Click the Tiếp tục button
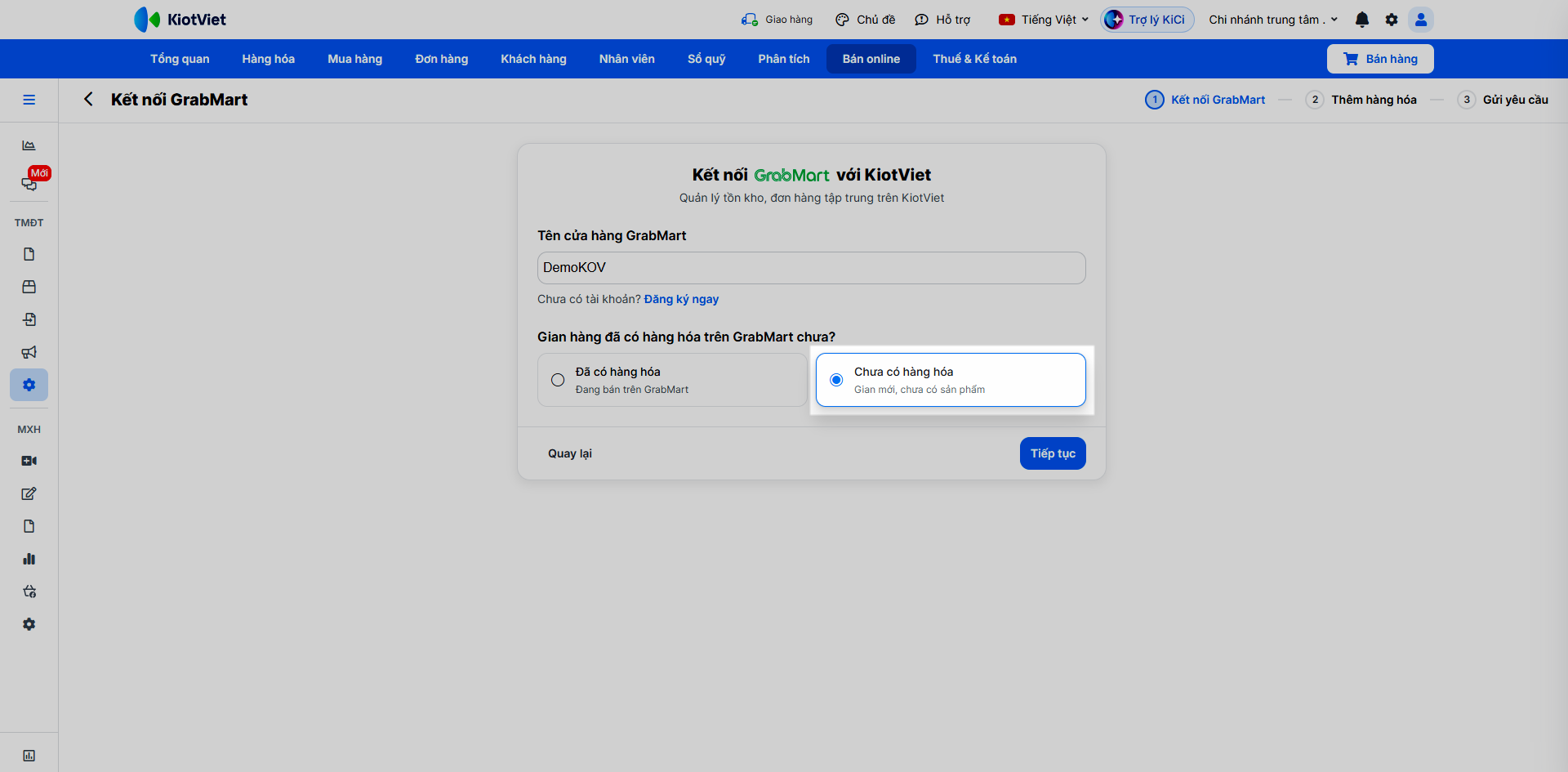This screenshot has width=1568, height=772. tap(1053, 453)
